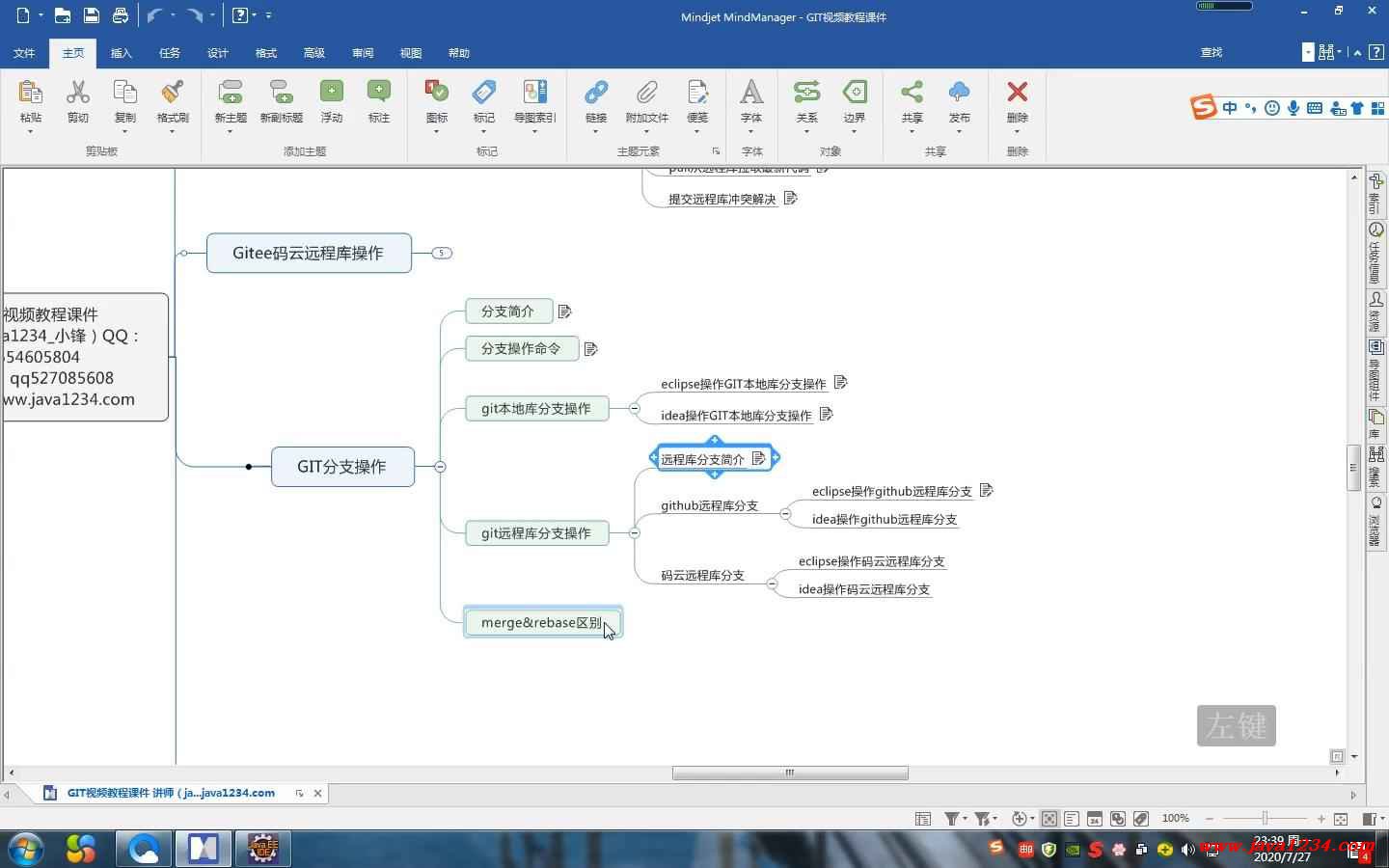Click the publish (发布) cloud icon
Viewport: 1389px width, 868px height.
pyautogui.click(x=959, y=93)
